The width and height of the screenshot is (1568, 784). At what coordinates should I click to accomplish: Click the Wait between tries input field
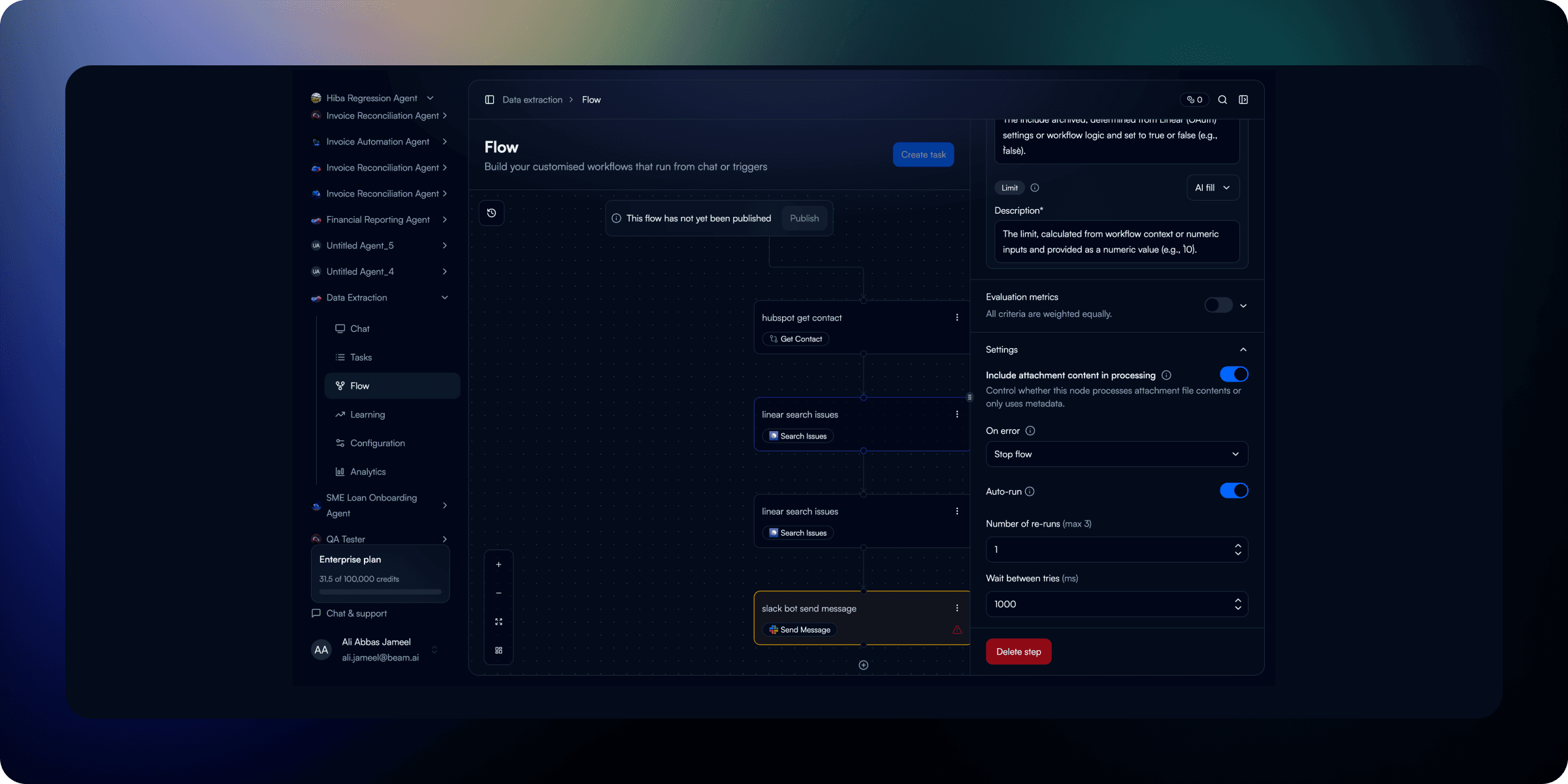(1111, 604)
